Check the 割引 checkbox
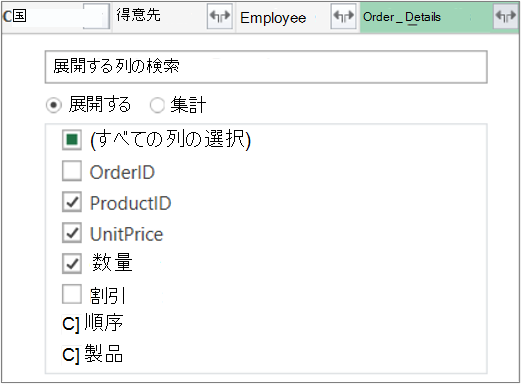 (x=72, y=294)
